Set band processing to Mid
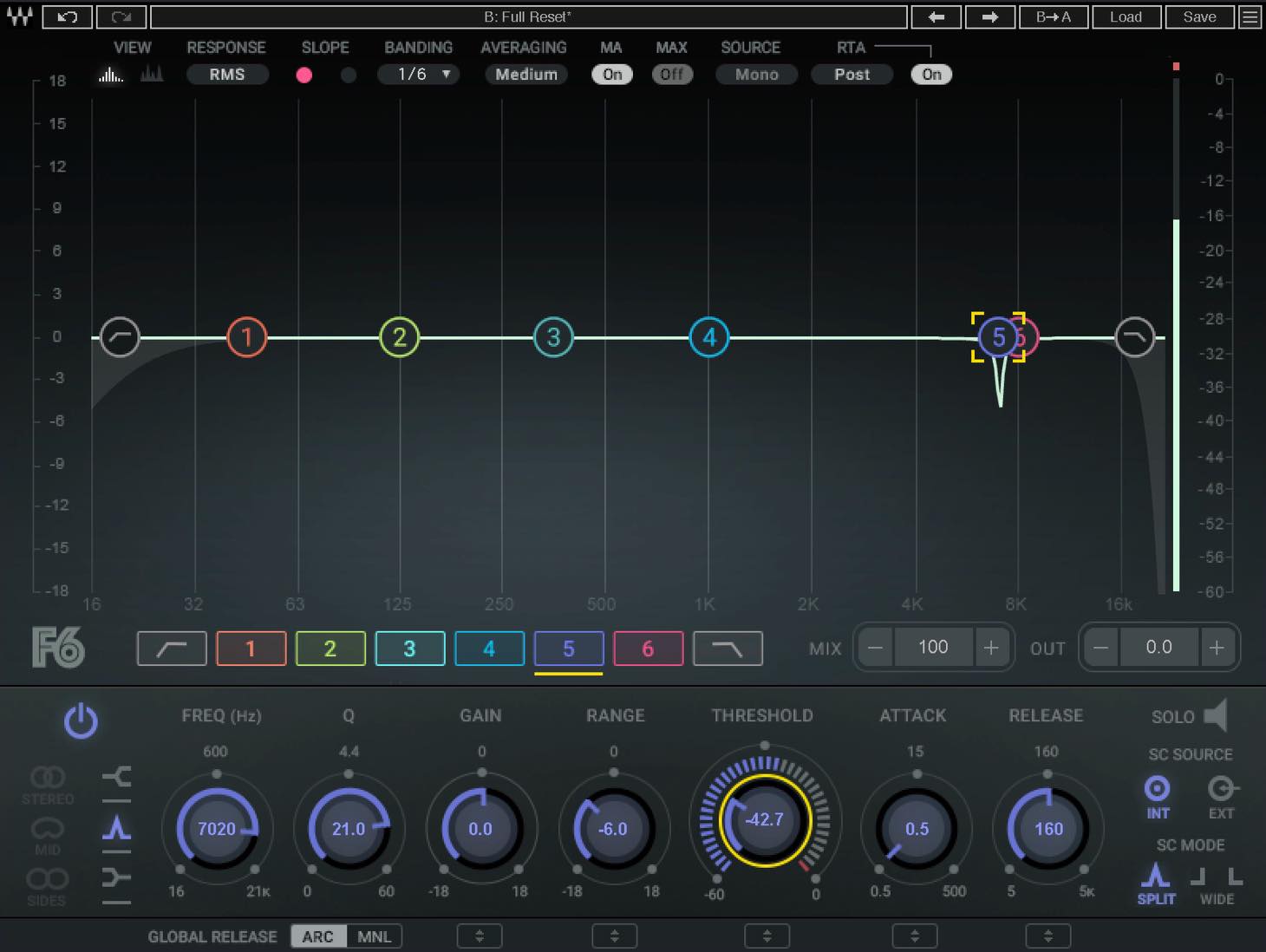Viewport: 1266px width, 952px height. pos(48,836)
